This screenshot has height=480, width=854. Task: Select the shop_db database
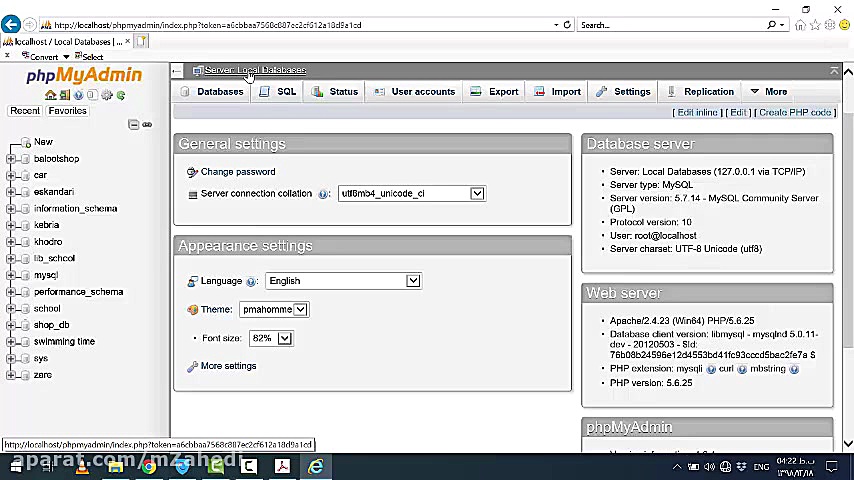point(52,325)
